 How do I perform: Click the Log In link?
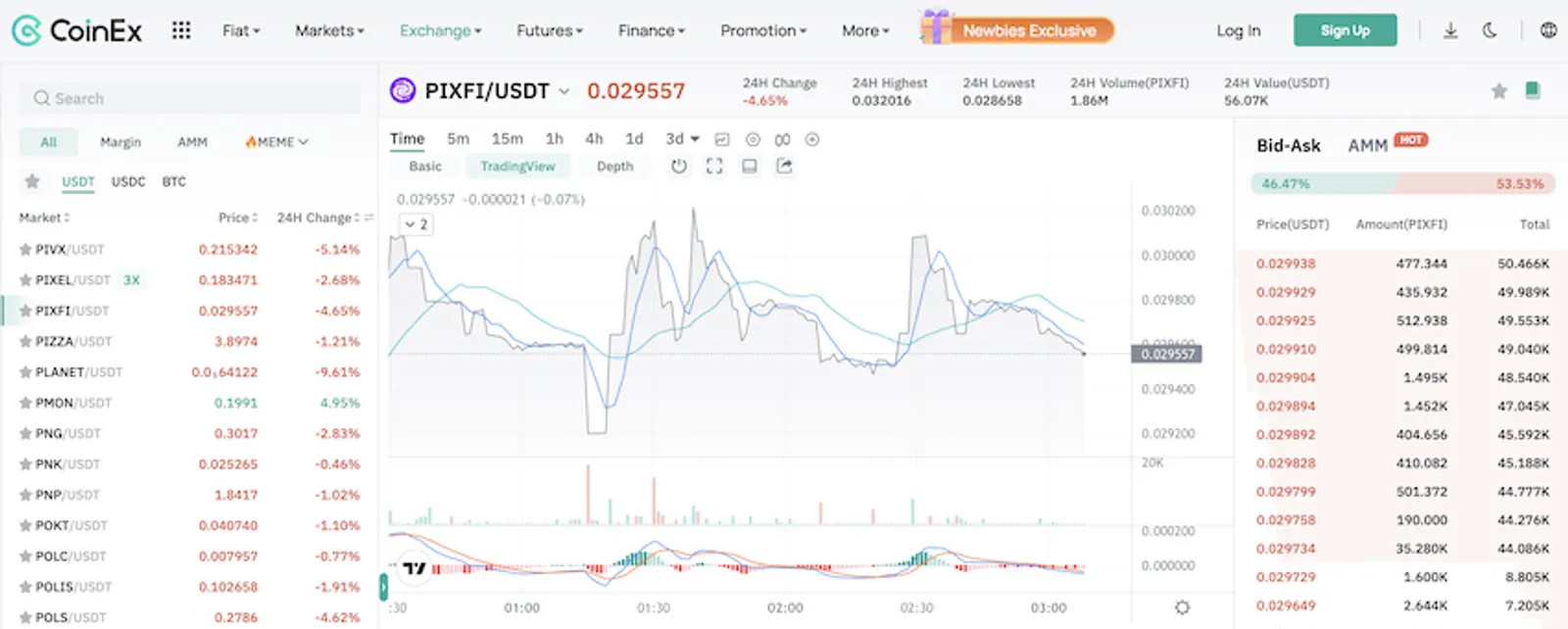coord(1239,30)
